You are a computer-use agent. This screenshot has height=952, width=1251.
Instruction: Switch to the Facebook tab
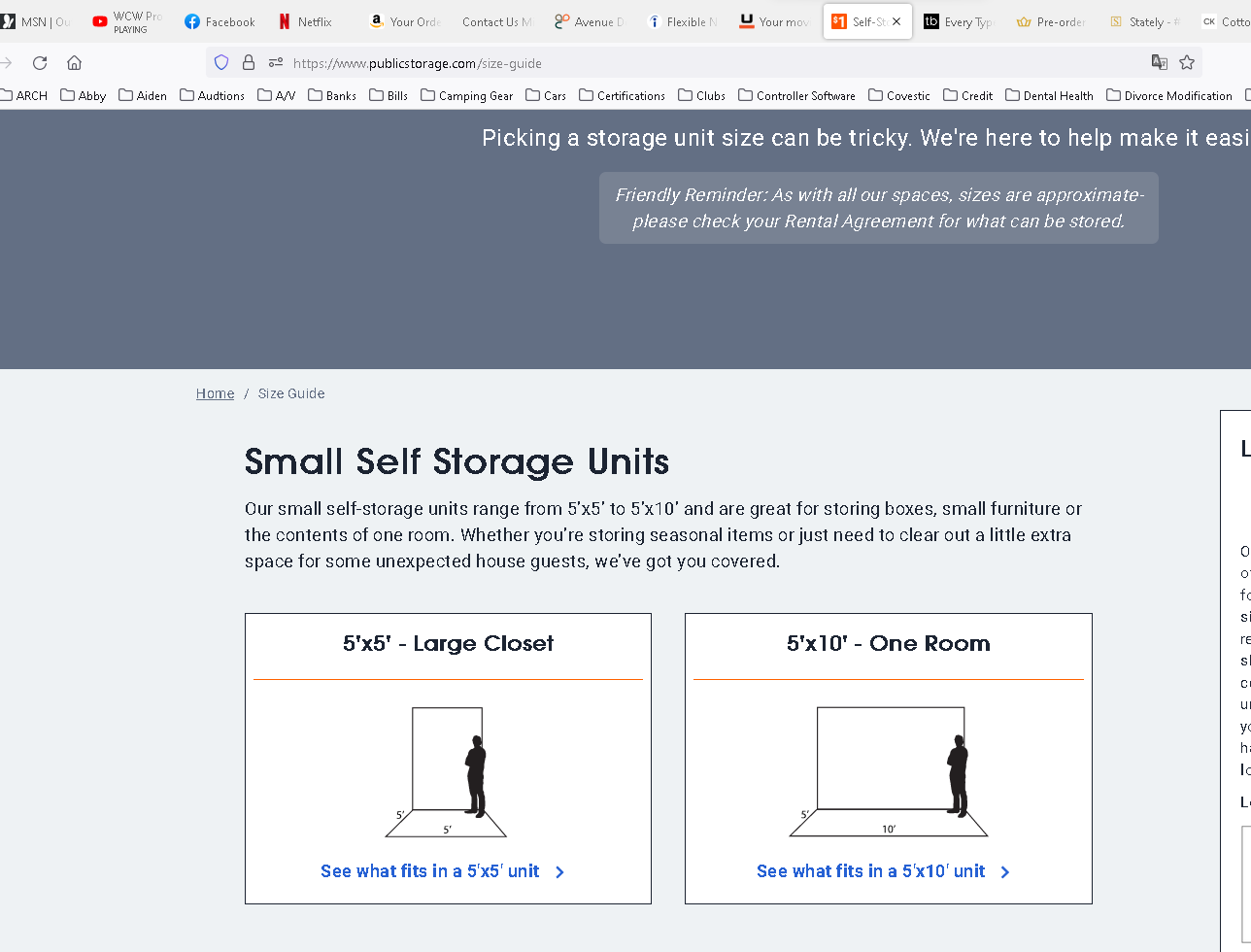click(220, 21)
